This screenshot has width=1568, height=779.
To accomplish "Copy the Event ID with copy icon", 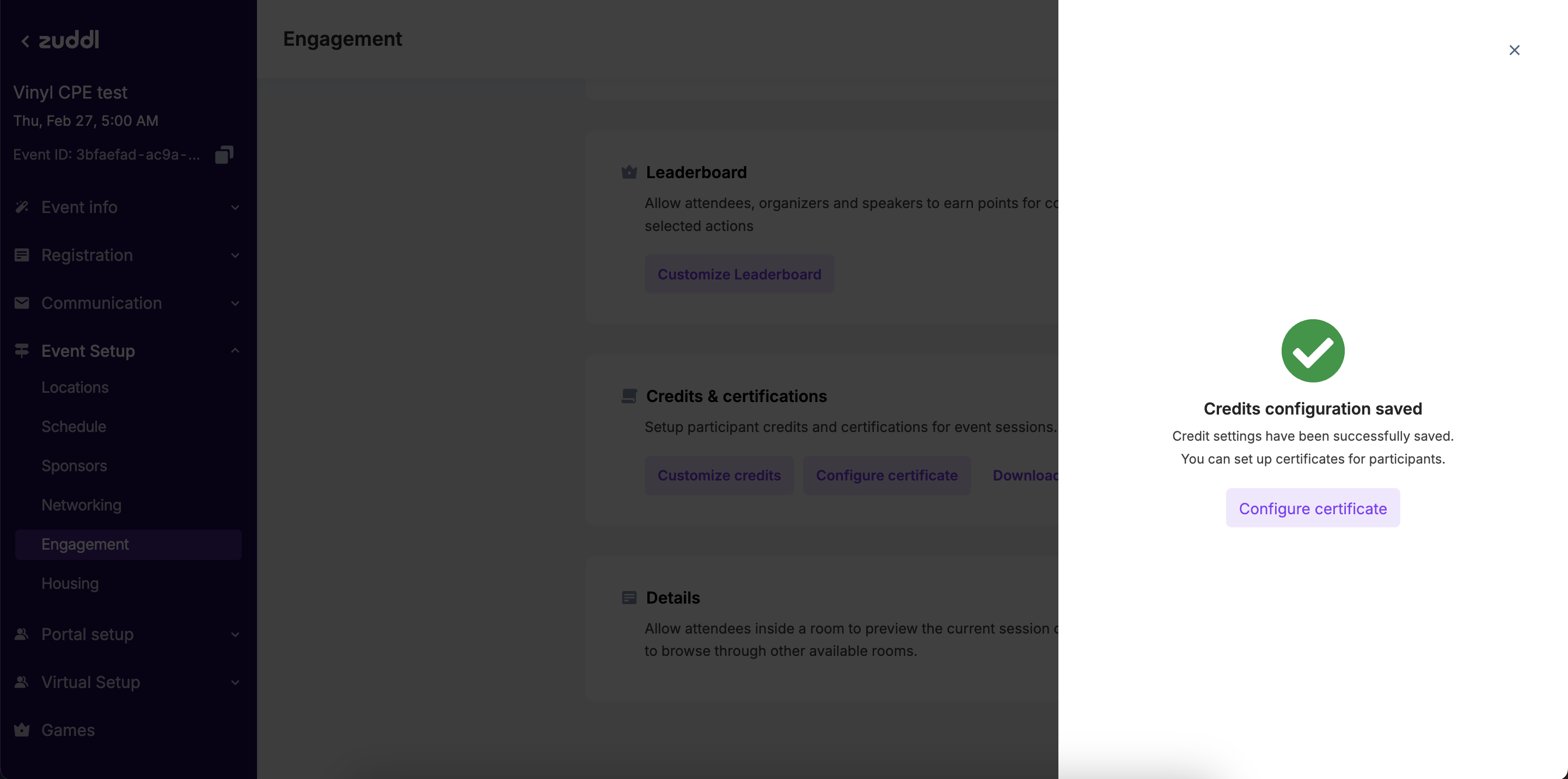I will (x=224, y=155).
